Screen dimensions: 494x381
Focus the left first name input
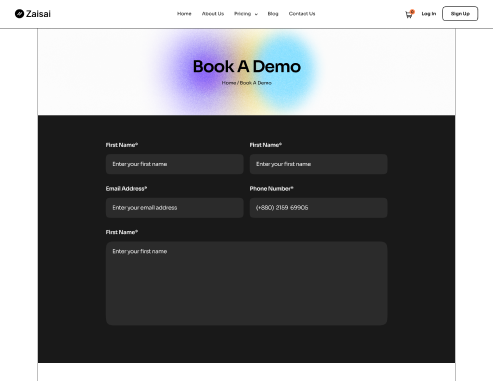pos(174,164)
